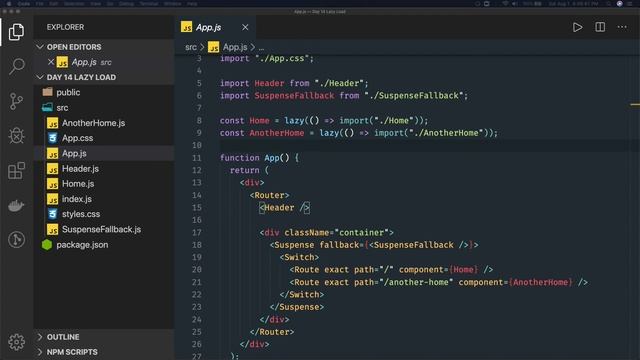Collapse the OPEN EDITORS section
The image size is (640, 360).
coord(104,47)
